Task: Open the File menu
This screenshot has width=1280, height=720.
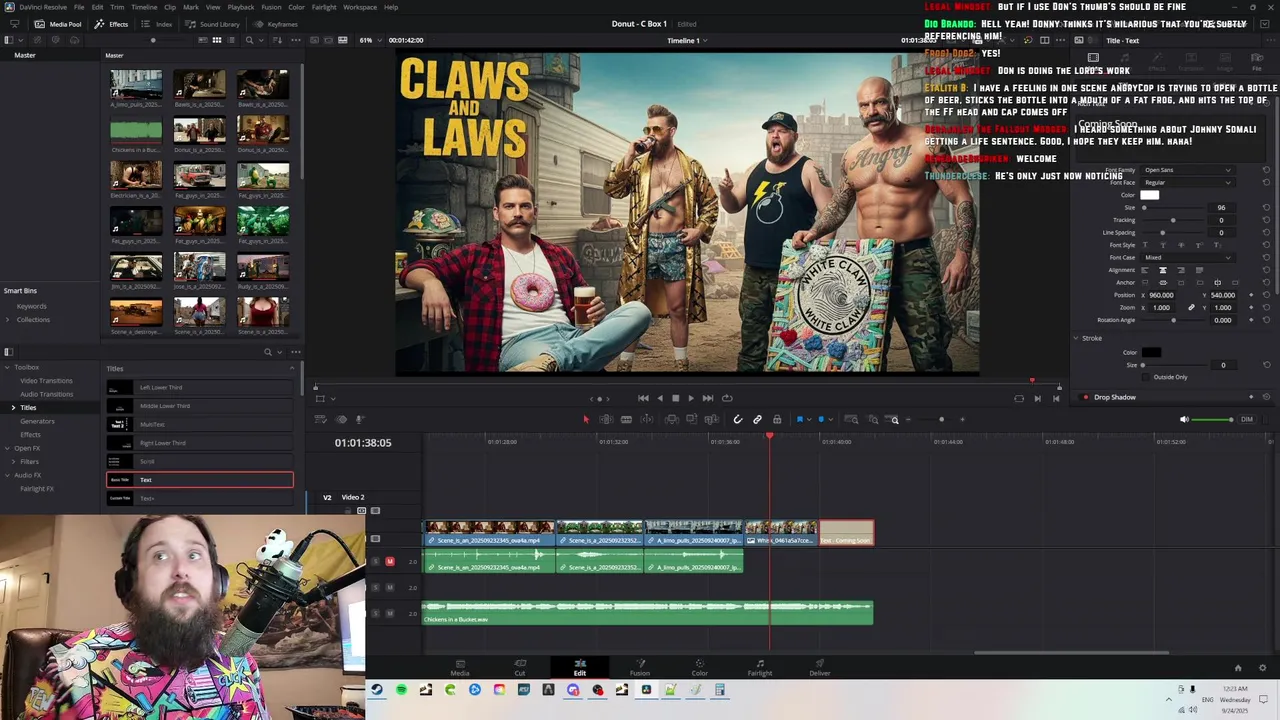Action: click(79, 7)
